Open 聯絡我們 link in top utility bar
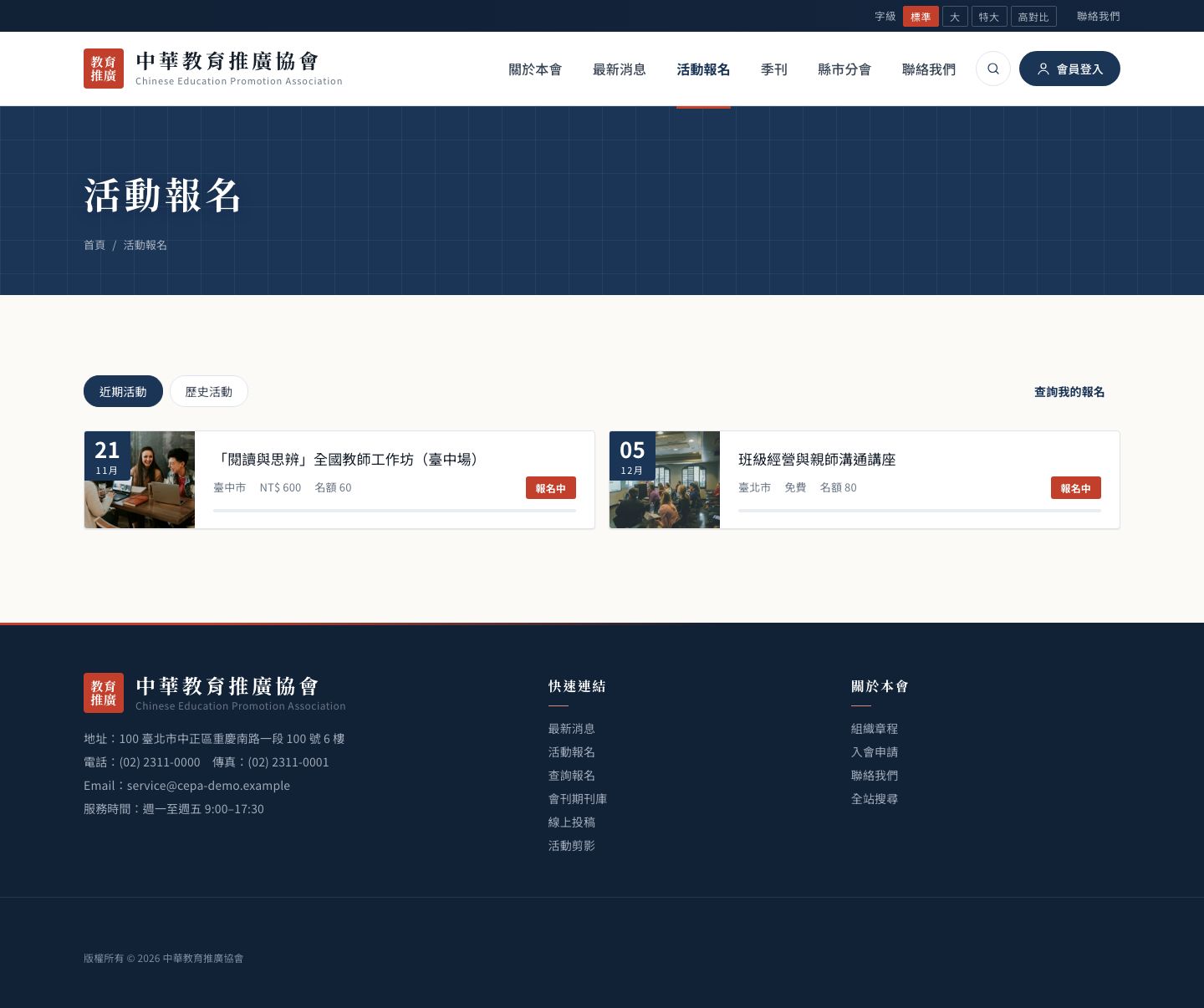 [1099, 17]
